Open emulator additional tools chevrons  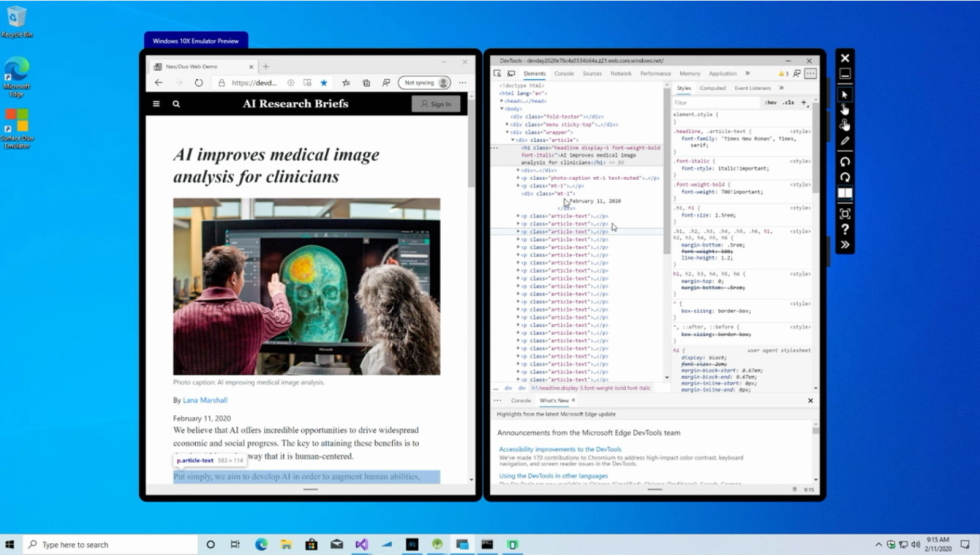845,245
